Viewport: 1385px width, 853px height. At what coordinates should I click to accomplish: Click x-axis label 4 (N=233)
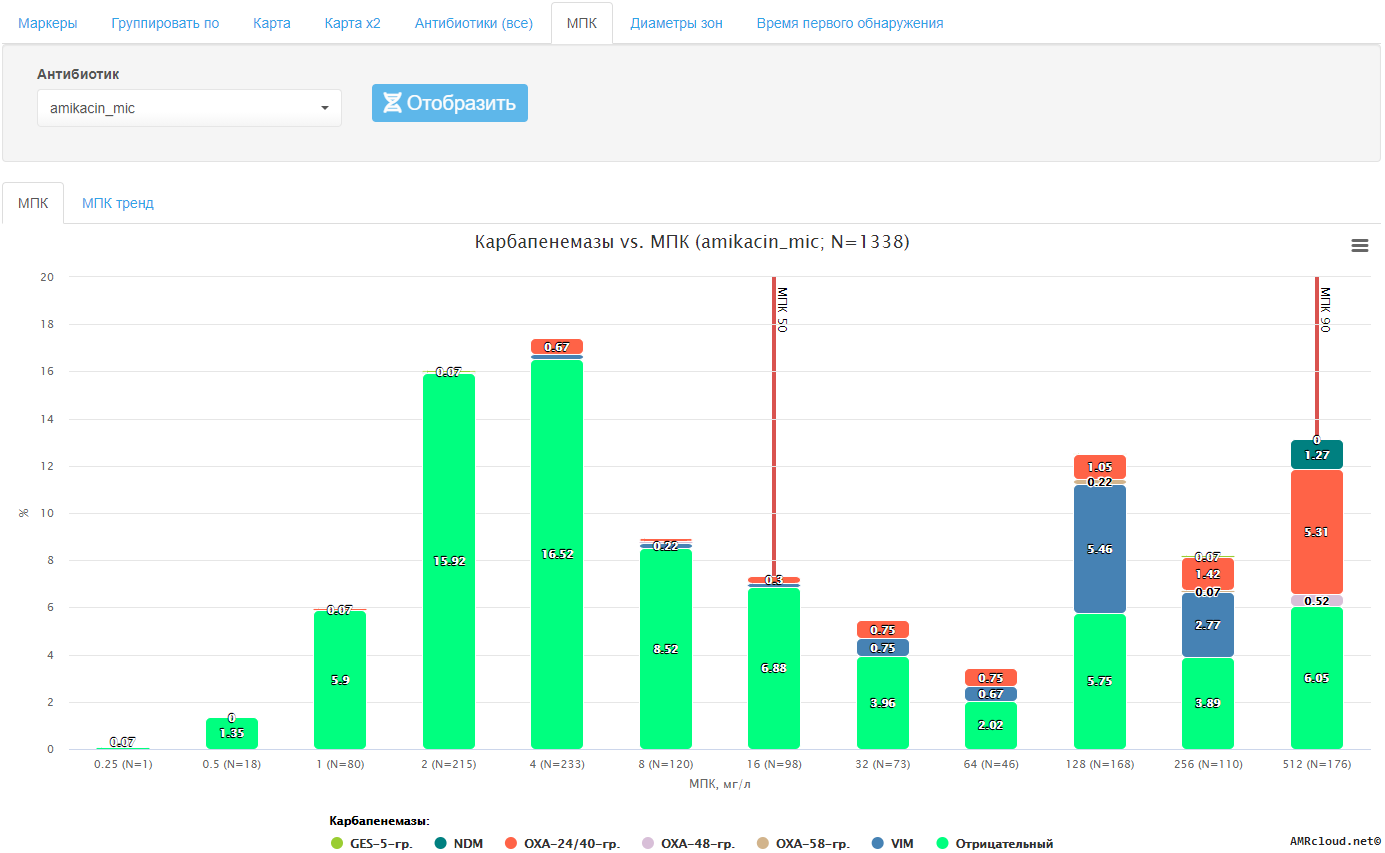pyautogui.click(x=557, y=764)
